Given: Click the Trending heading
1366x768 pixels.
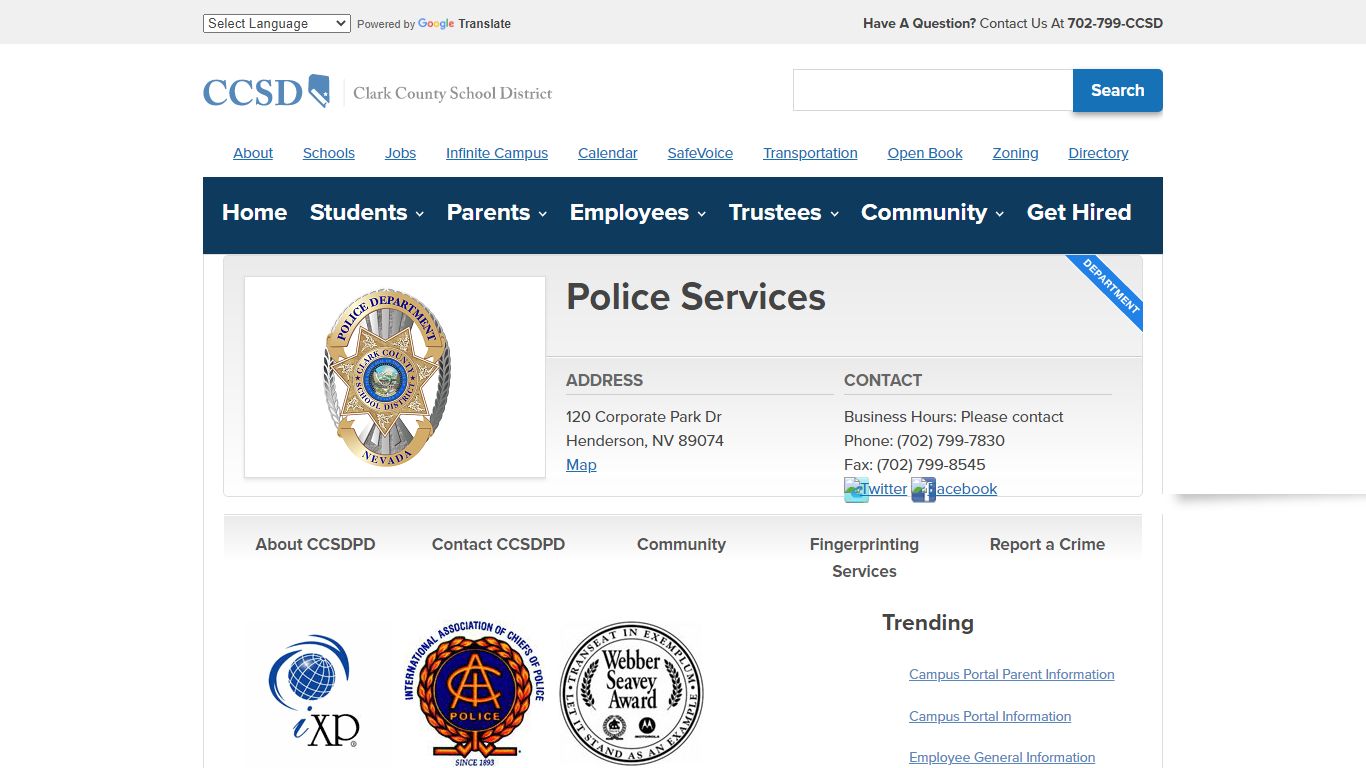Looking at the screenshot, I should 928,622.
